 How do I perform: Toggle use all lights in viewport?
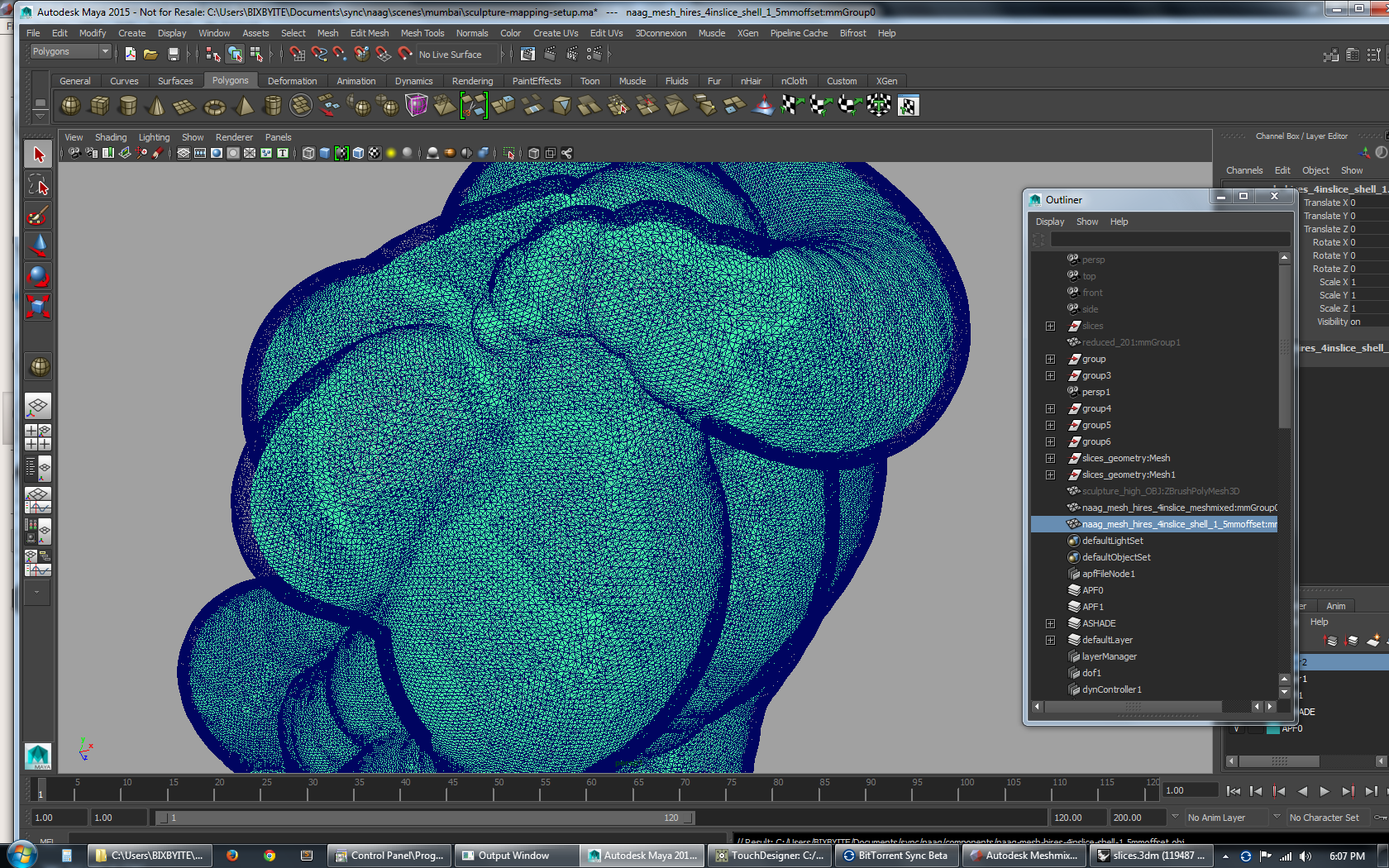[391, 153]
